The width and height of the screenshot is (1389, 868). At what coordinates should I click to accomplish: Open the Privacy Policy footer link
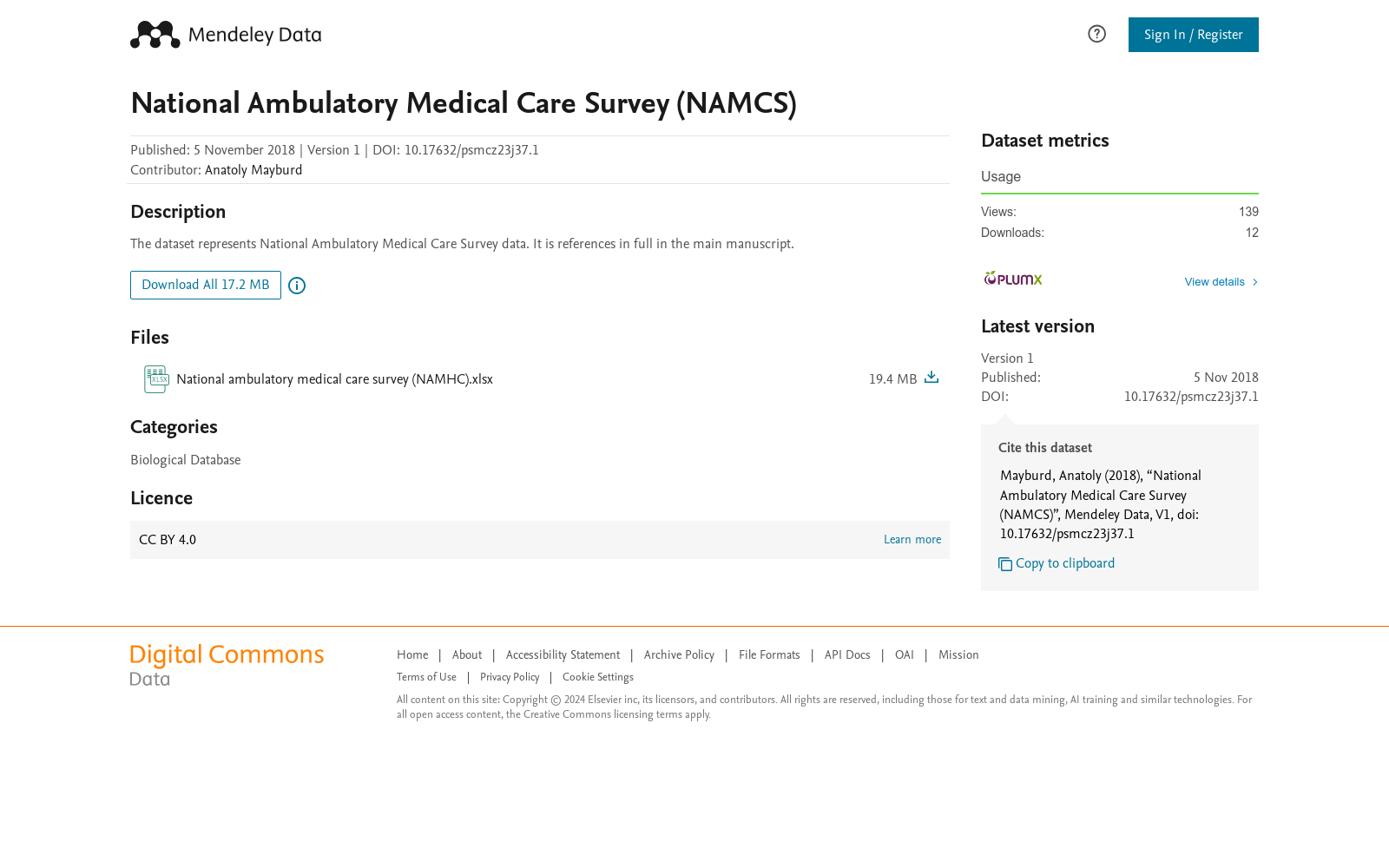pos(510,677)
